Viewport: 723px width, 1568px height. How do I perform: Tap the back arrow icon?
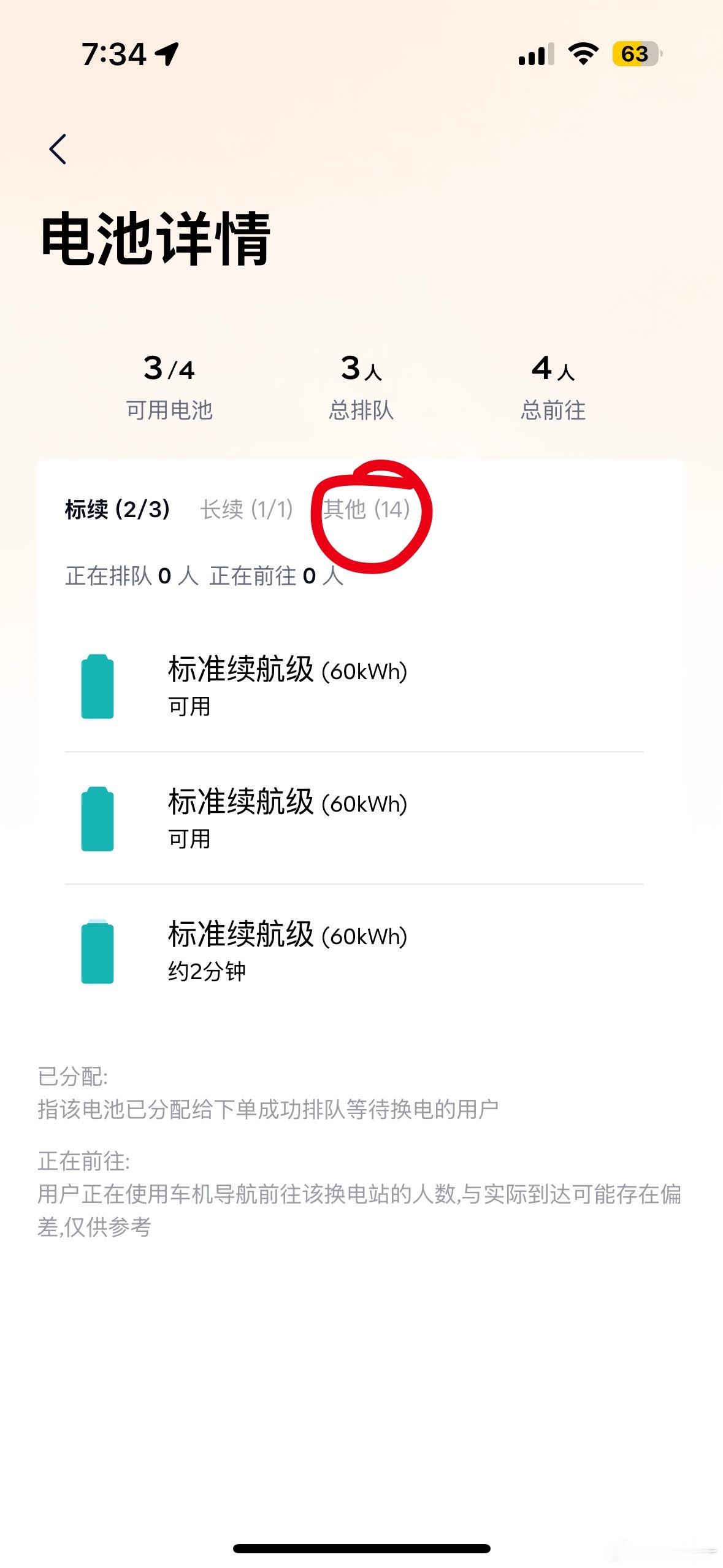point(58,149)
